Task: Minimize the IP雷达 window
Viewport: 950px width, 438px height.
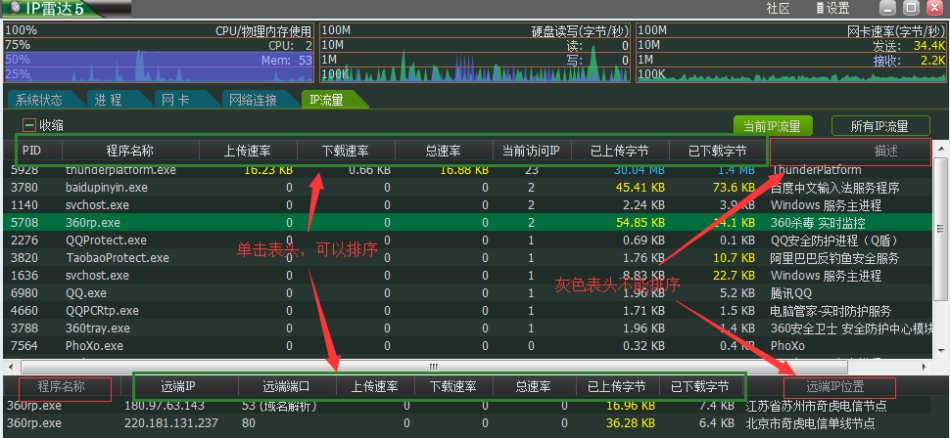Action: click(x=888, y=8)
